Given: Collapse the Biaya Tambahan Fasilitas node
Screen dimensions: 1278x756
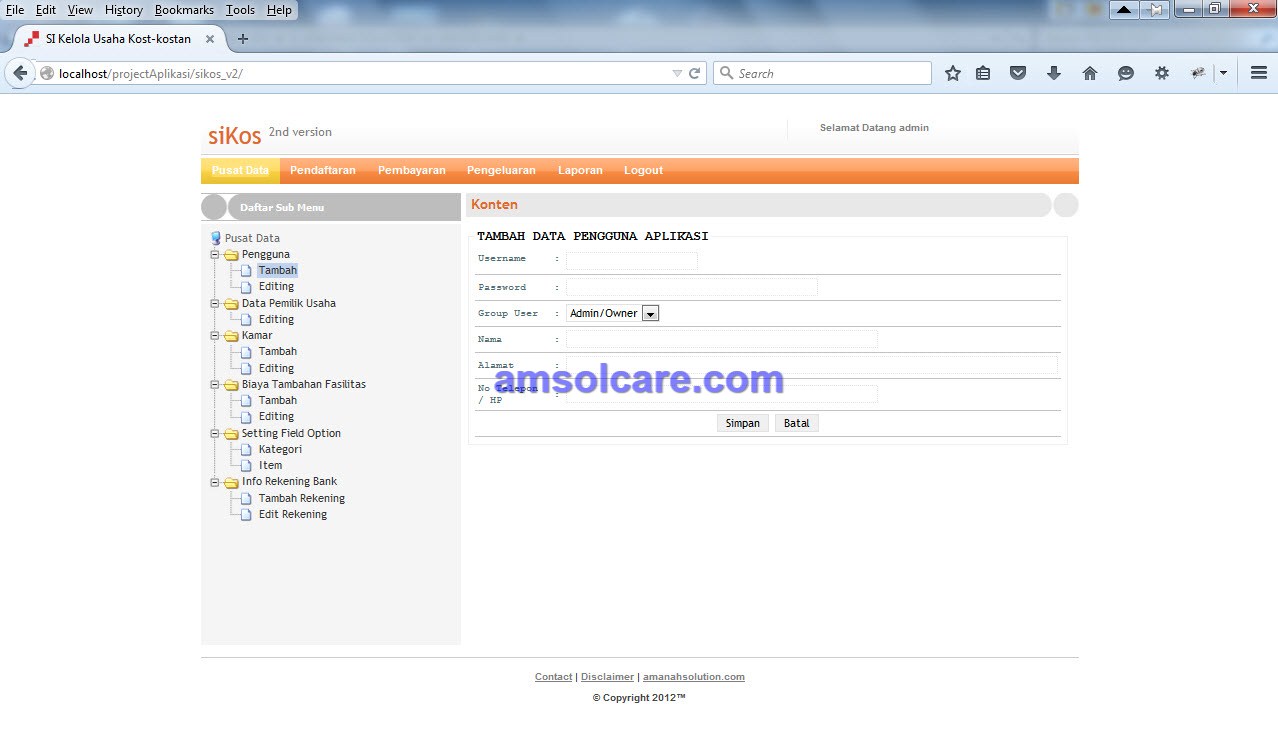Looking at the screenshot, I should point(214,384).
